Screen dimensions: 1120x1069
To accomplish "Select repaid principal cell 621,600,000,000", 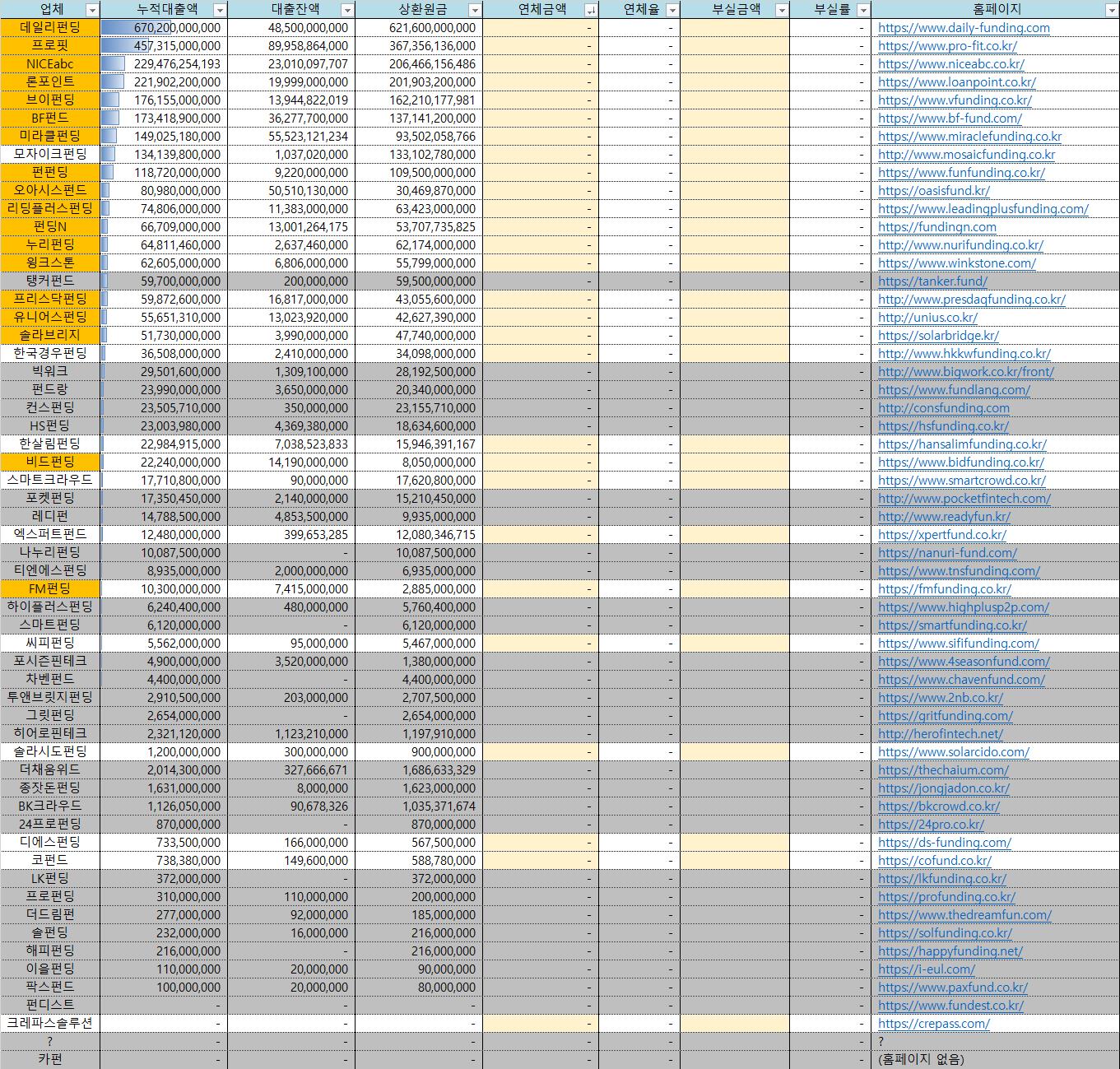I will 419,28.
